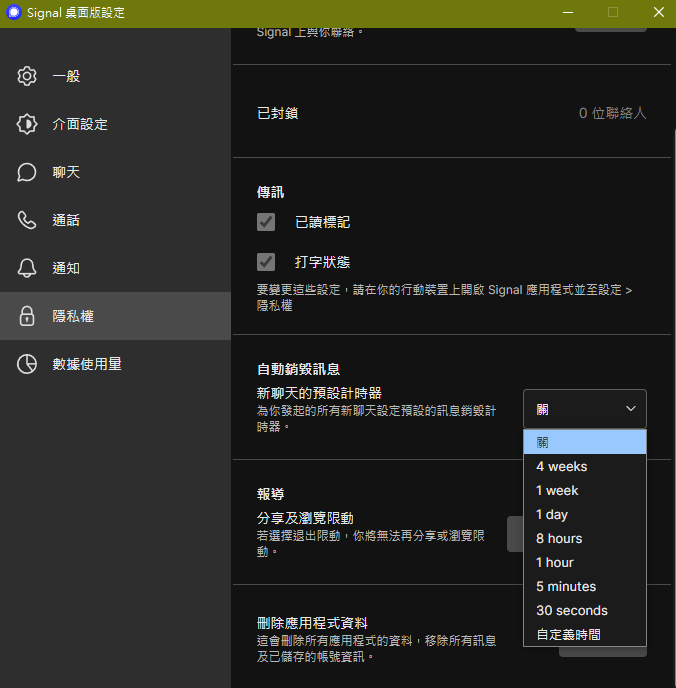Select 隱私權 in the sidebar
676x688 pixels.
pyautogui.click(x=115, y=316)
